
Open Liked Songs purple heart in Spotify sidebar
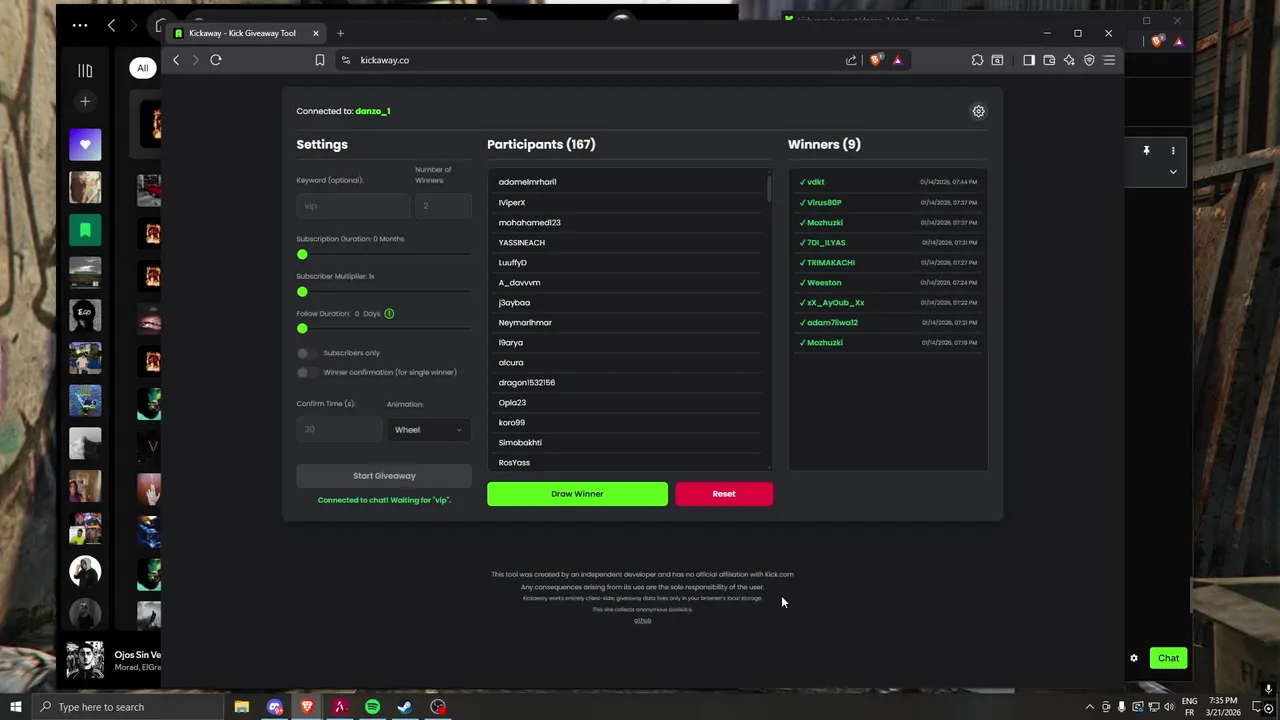click(x=85, y=145)
